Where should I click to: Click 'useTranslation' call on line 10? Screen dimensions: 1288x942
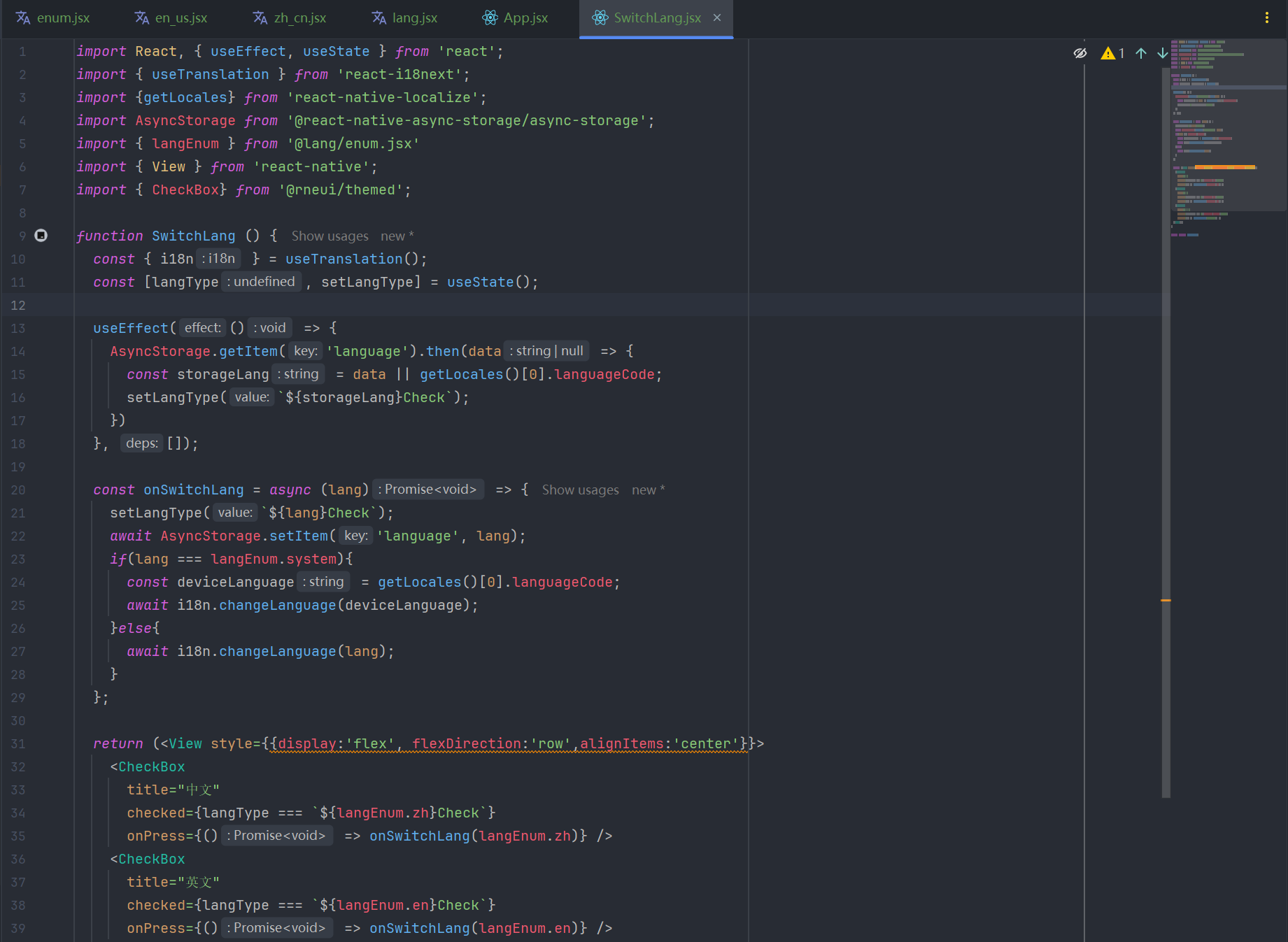[344, 259]
